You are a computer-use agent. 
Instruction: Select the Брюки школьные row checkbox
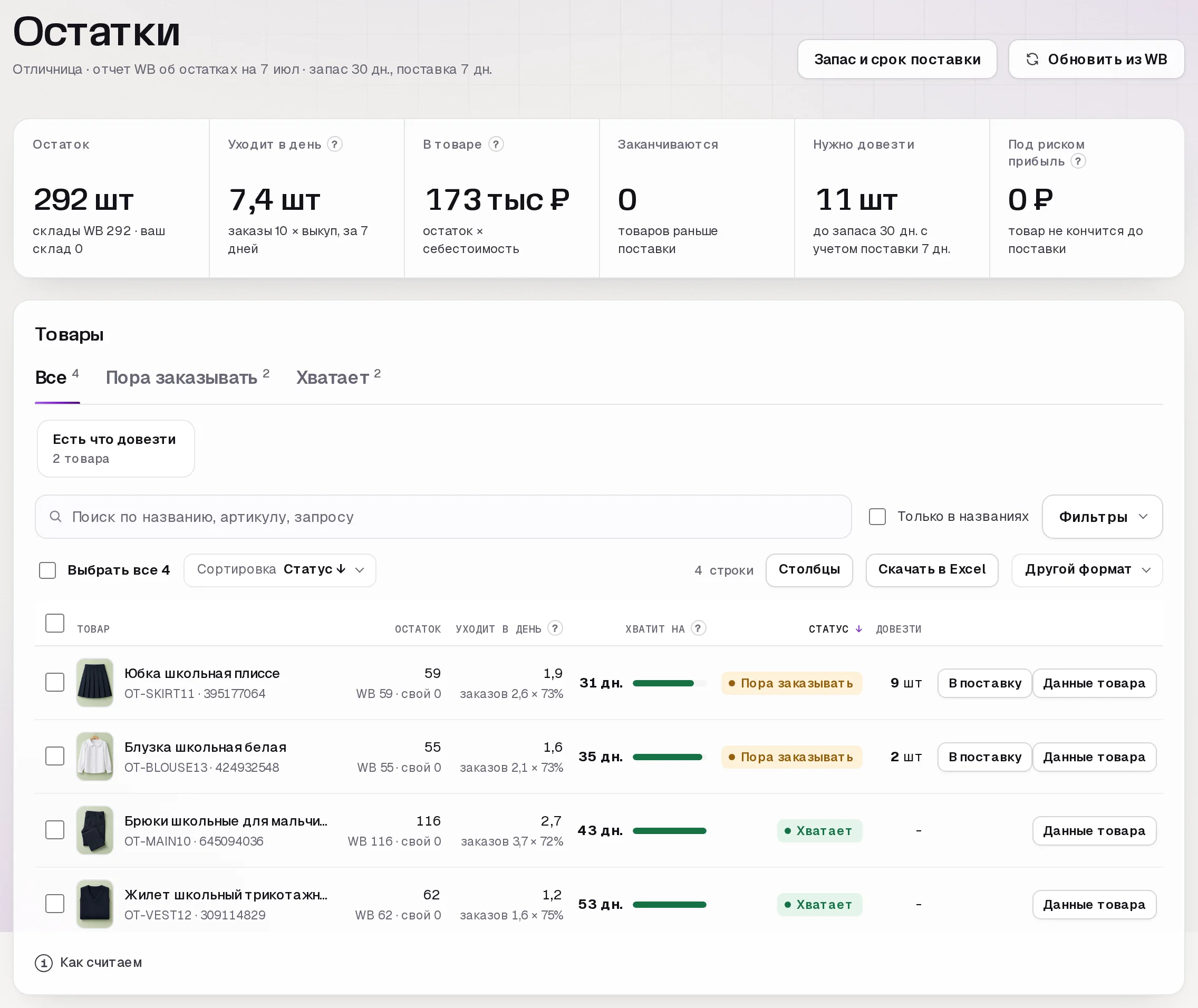coord(55,830)
